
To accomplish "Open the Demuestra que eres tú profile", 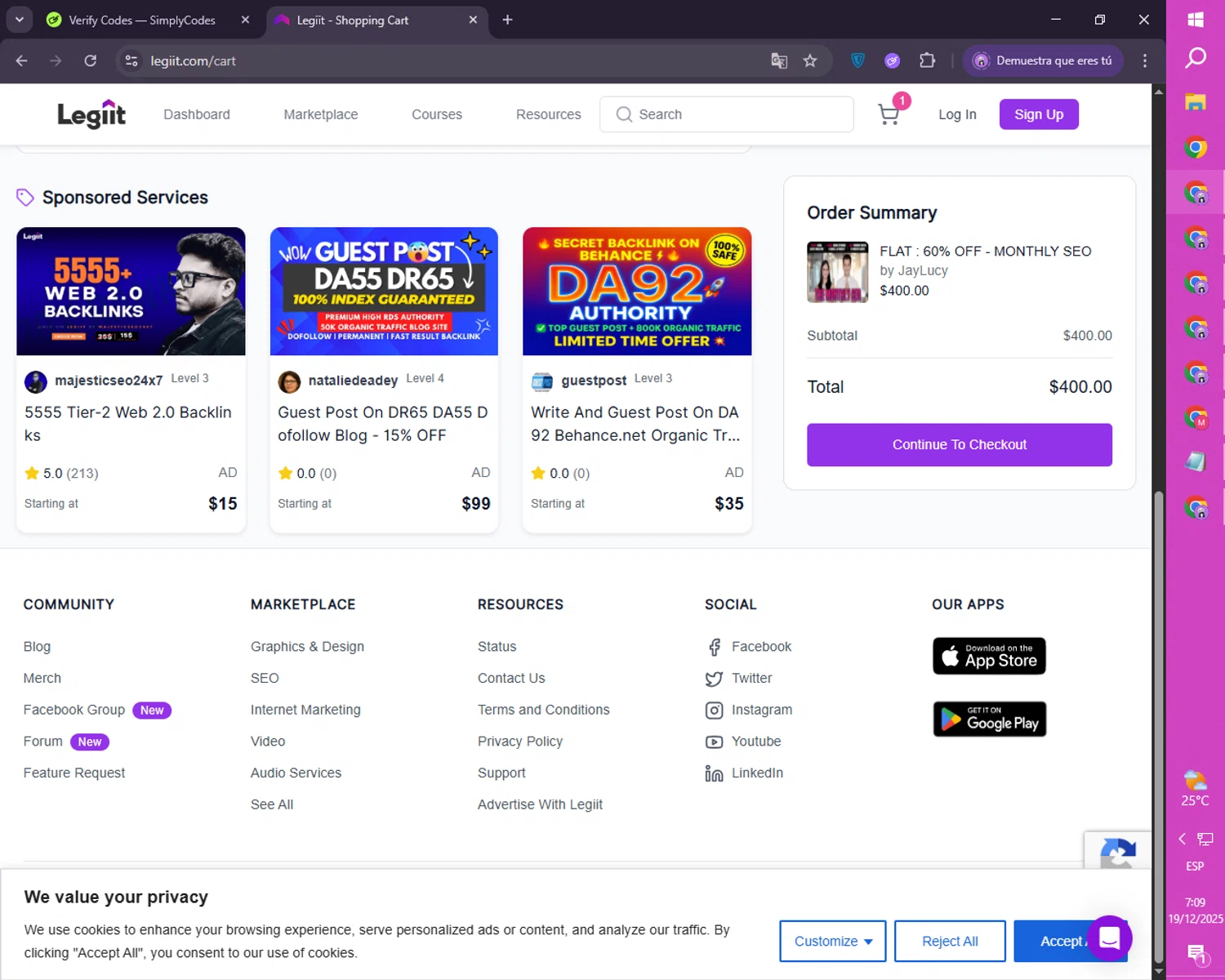I will [1043, 60].
